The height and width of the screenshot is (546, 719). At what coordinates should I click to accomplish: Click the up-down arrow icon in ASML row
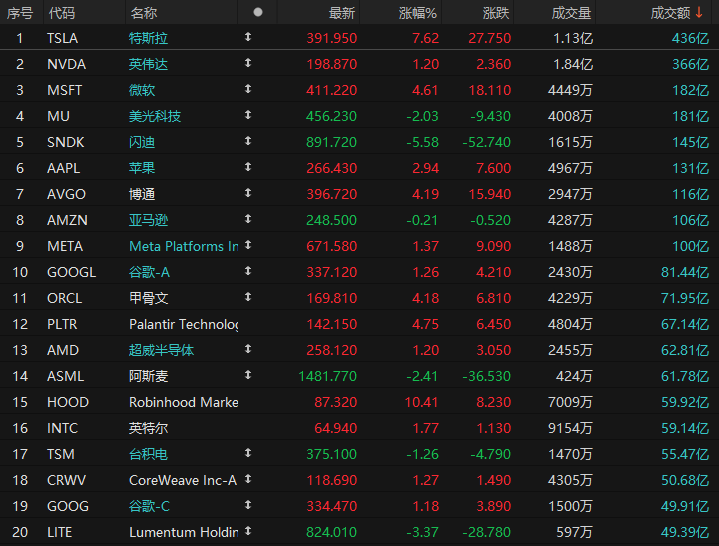click(248, 375)
